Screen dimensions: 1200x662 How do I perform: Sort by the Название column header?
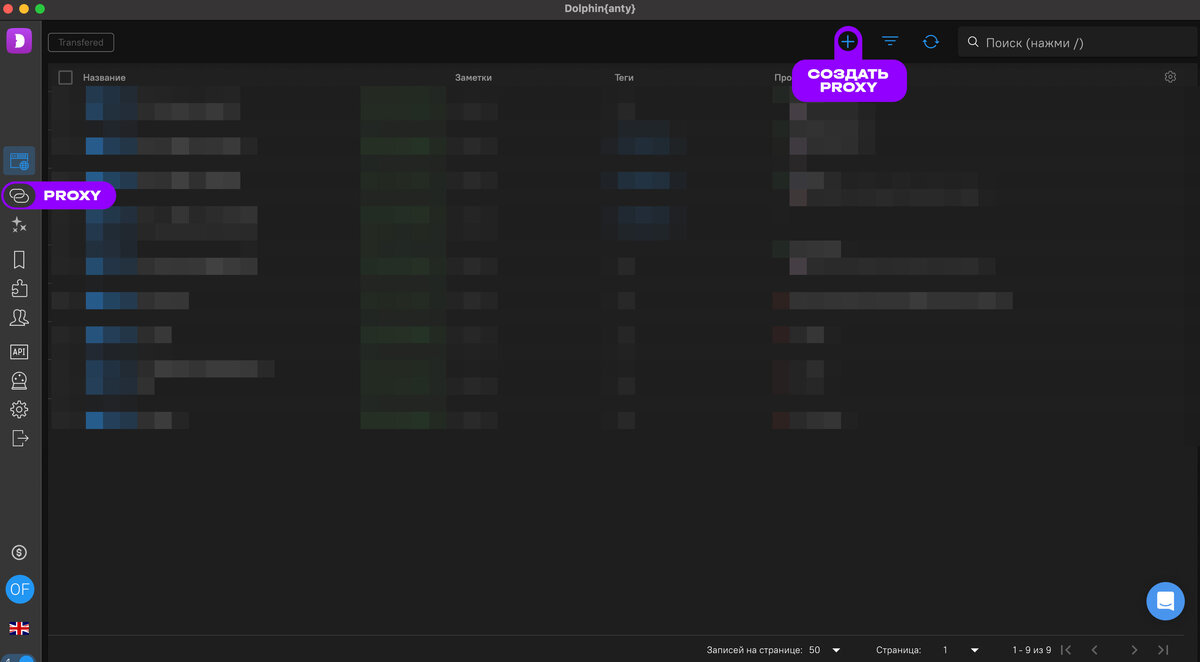[x=104, y=77]
